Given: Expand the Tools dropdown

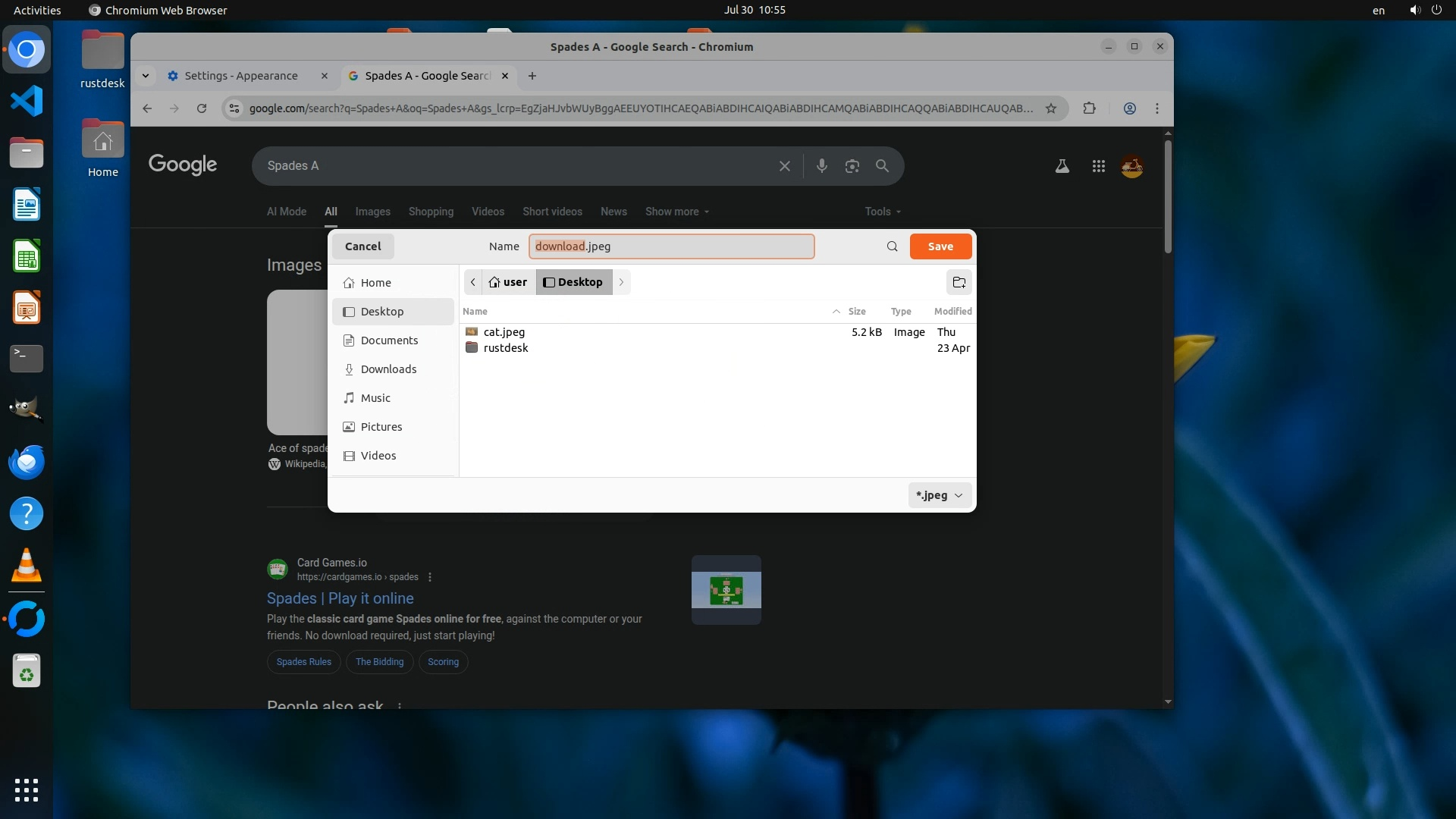Looking at the screenshot, I should [x=883, y=212].
